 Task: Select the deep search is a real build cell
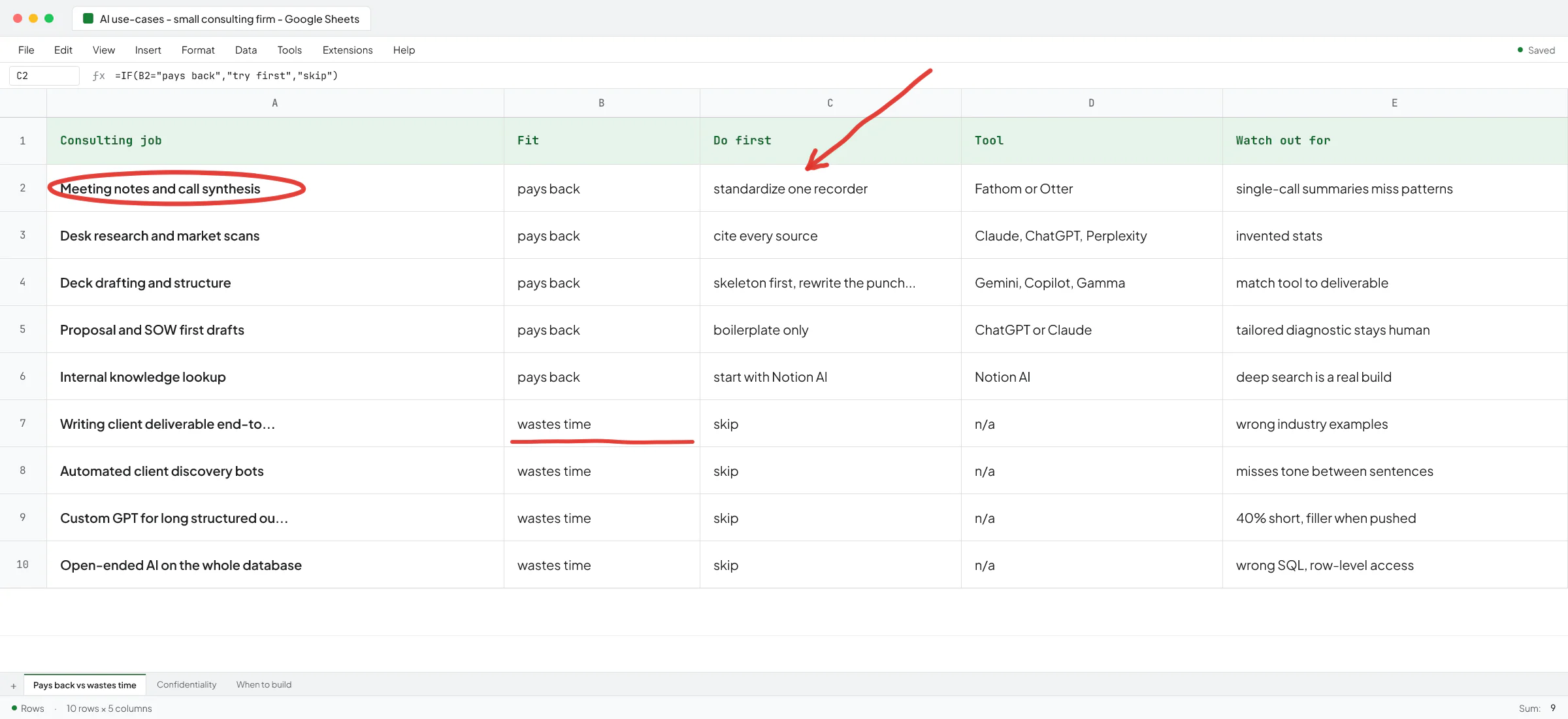coord(1395,376)
